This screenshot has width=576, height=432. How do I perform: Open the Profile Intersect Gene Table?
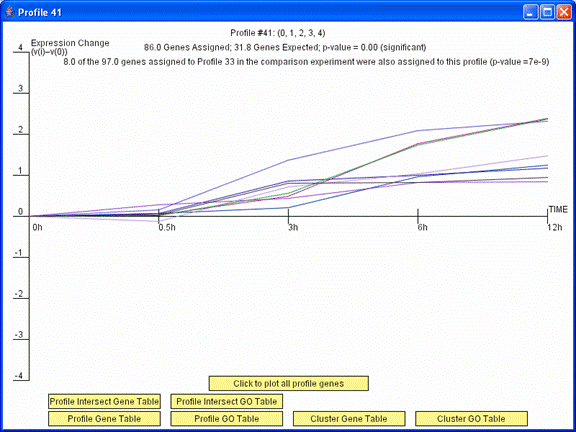pyautogui.click(x=104, y=401)
